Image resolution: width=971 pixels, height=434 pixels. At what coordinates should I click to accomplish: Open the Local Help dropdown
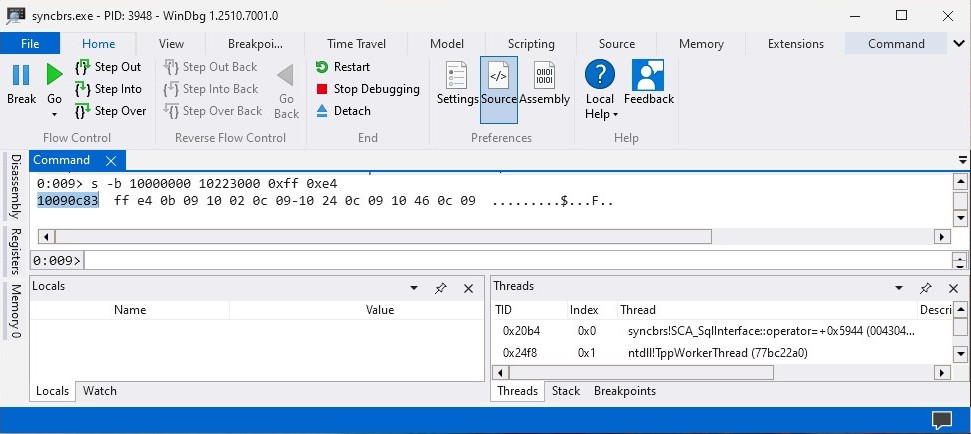600,90
